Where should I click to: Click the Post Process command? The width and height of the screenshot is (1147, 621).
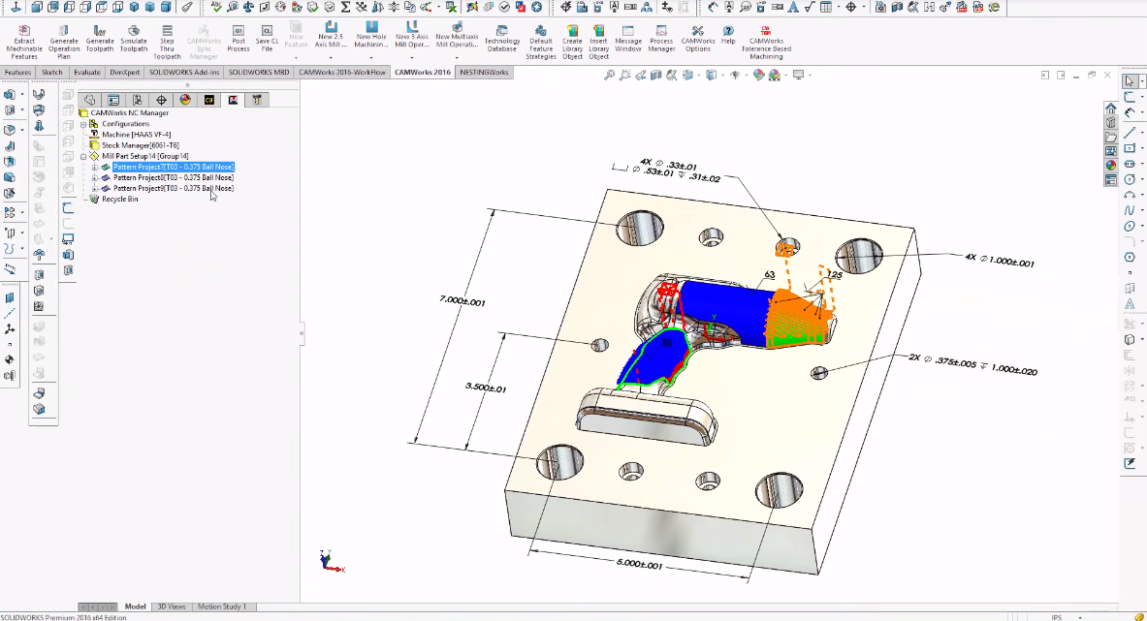click(x=238, y=39)
